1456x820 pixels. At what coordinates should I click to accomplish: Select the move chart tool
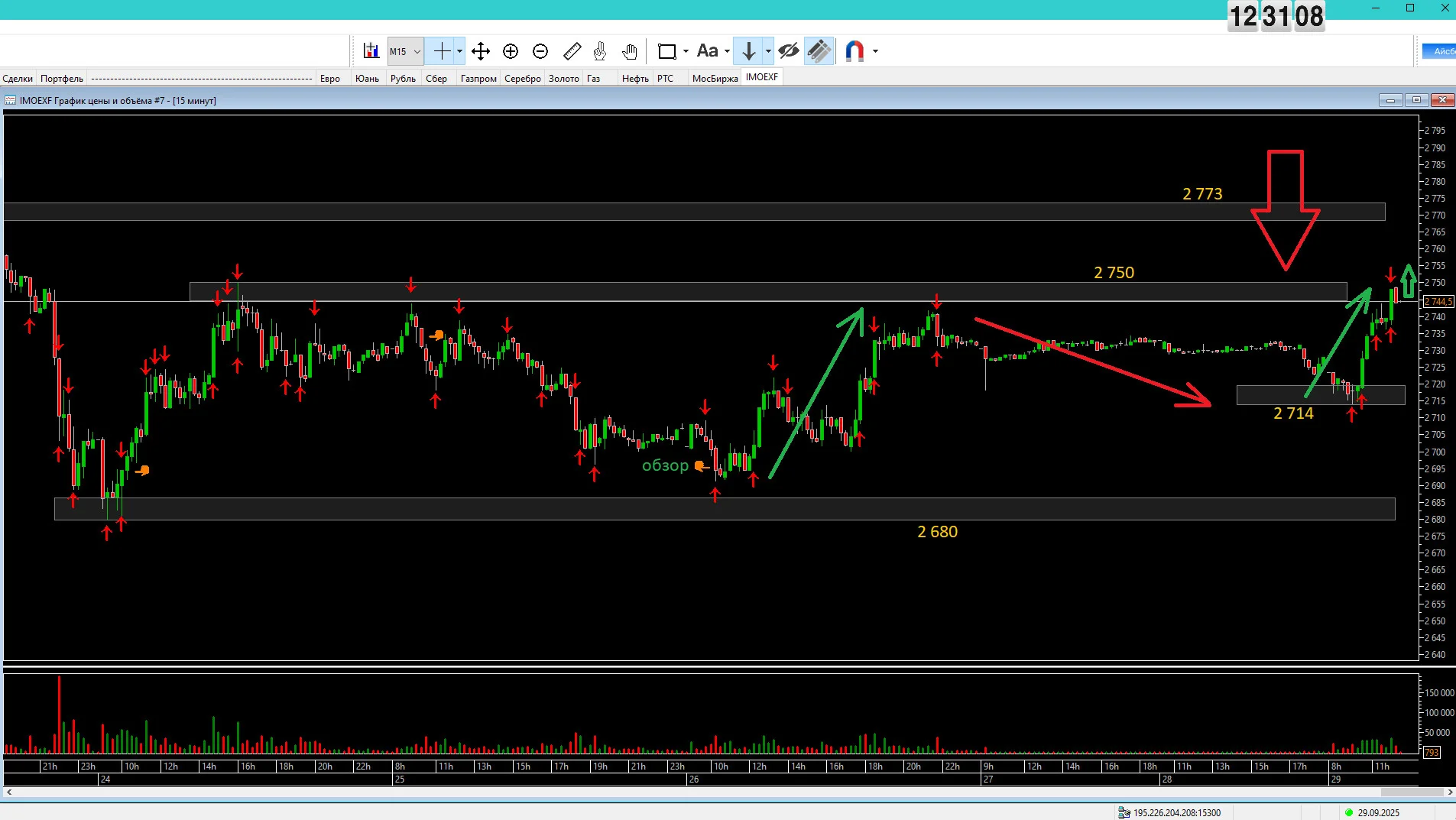pos(481,51)
